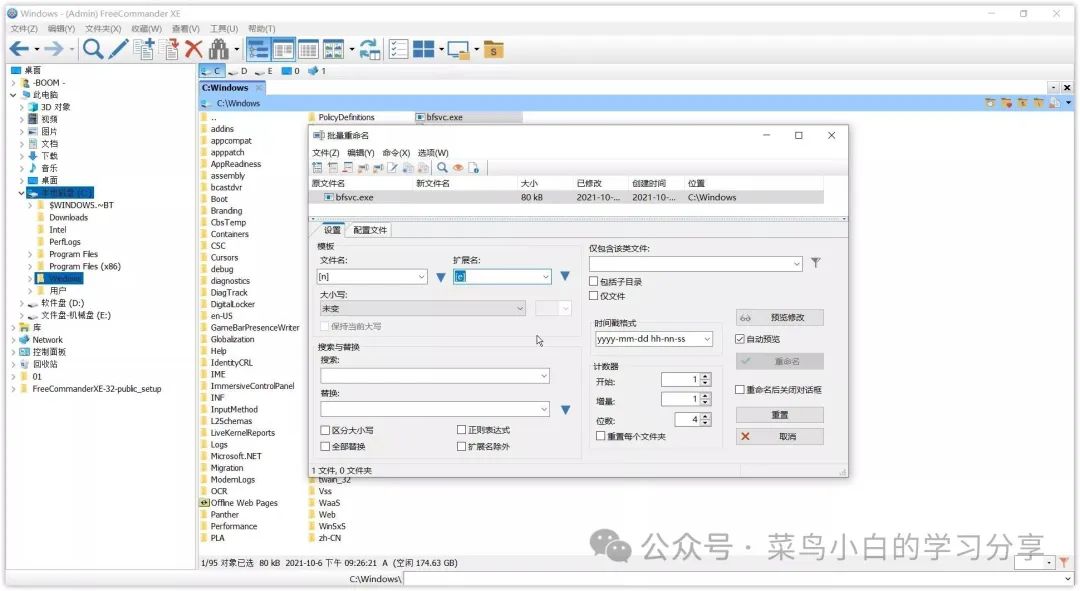Switch to drive D button

[x=238, y=71]
